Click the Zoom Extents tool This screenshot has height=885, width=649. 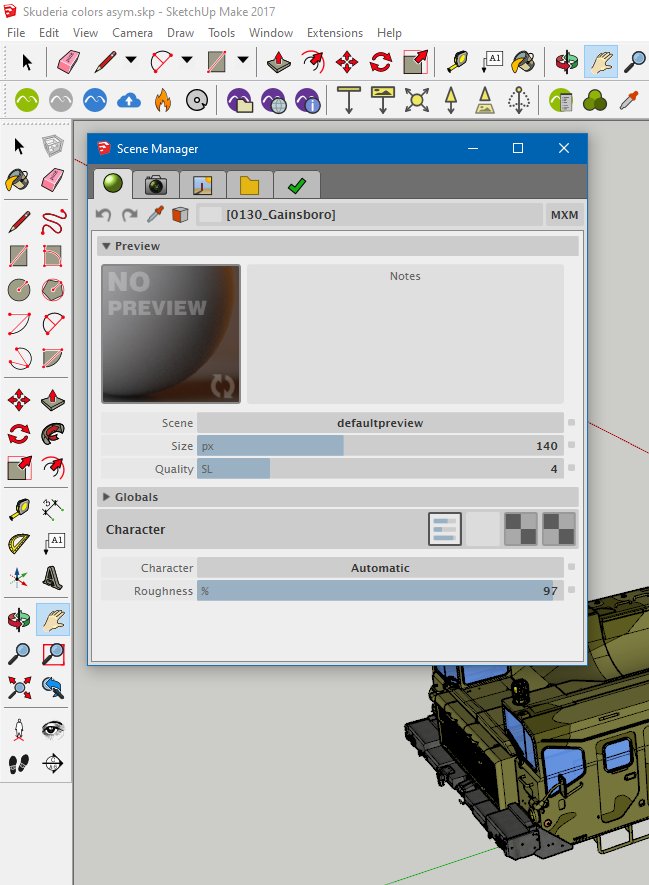click(18, 687)
